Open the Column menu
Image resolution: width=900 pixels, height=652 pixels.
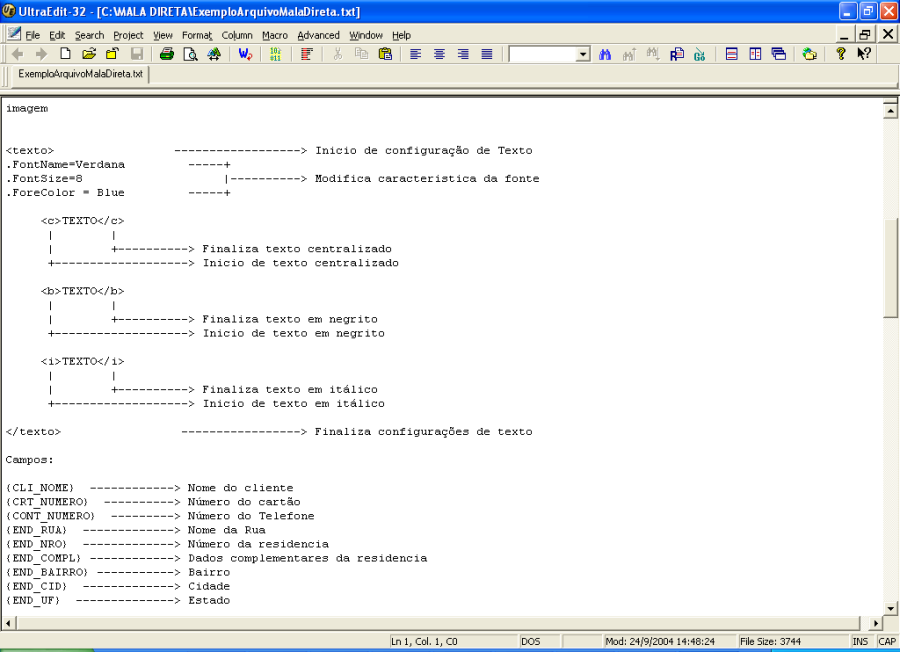pos(236,35)
